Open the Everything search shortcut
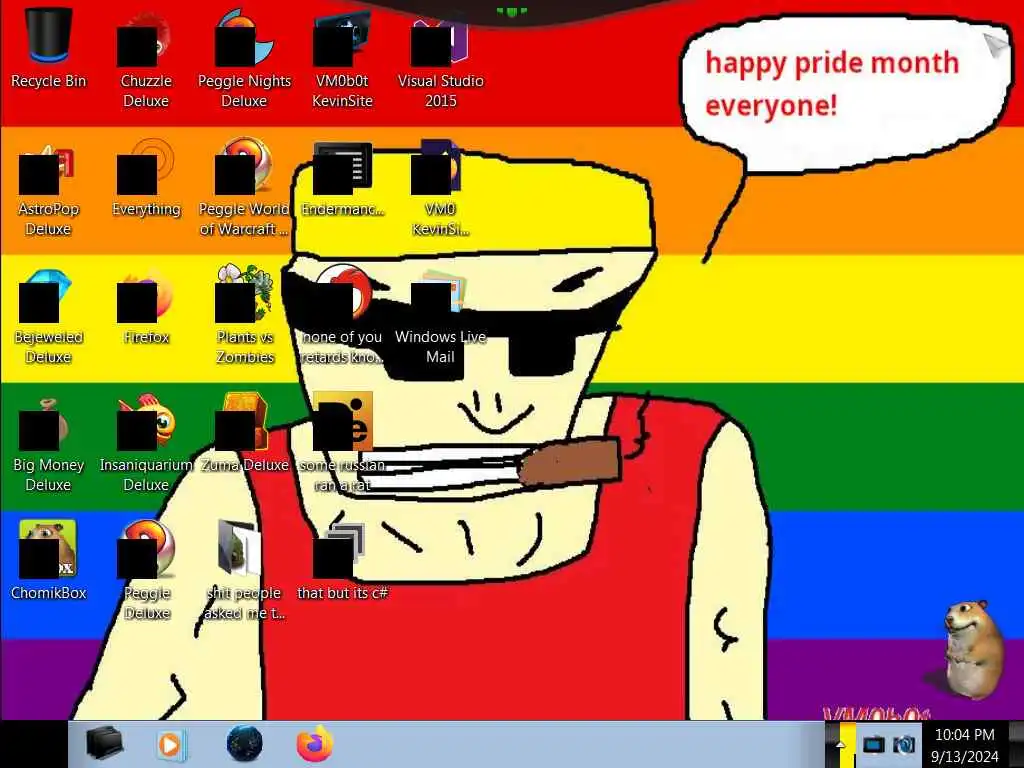 tap(146, 178)
